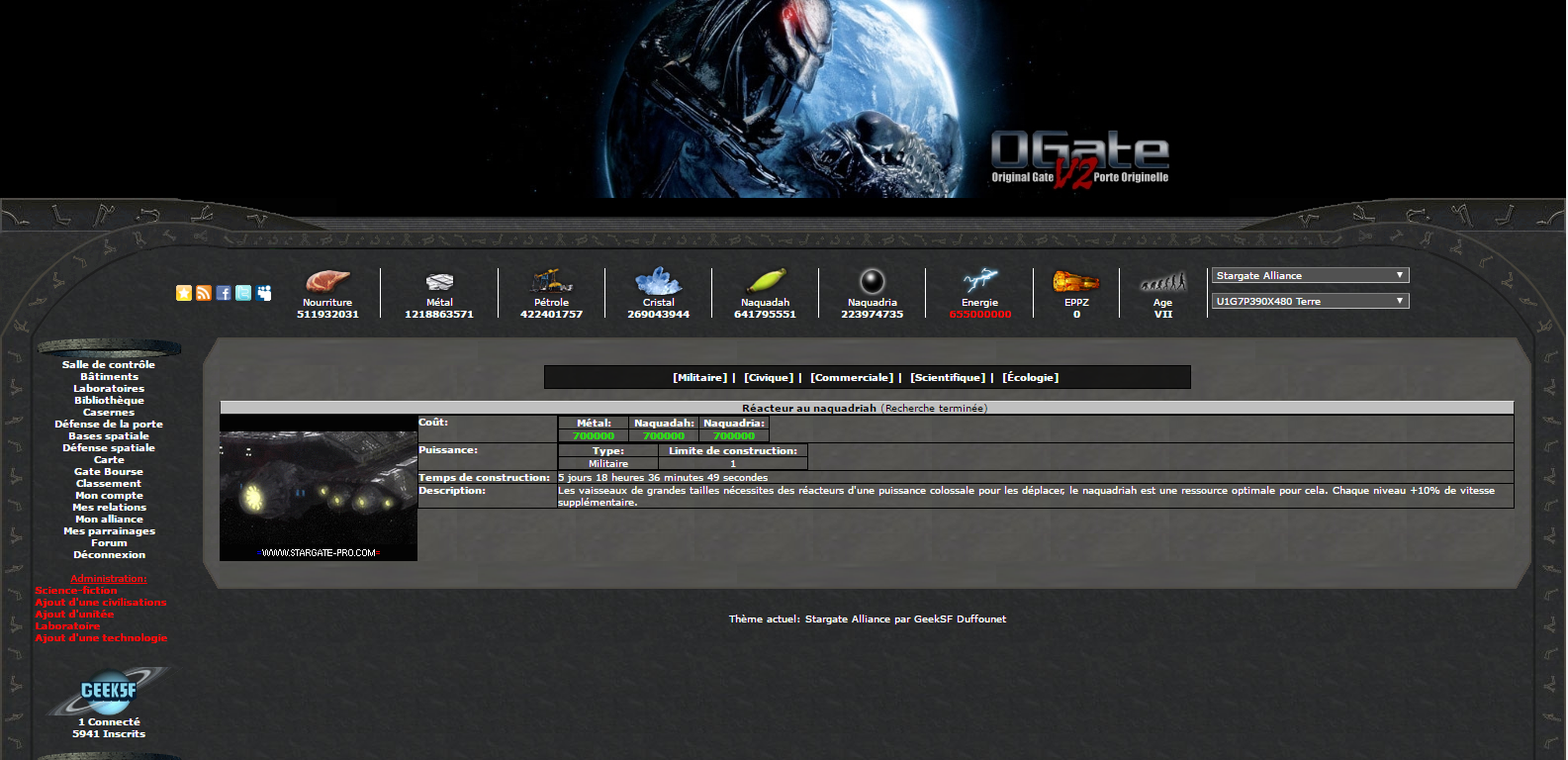Screen dimensions: 1568x760
Task: Click the Facebook share icon
Action: click(224, 293)
